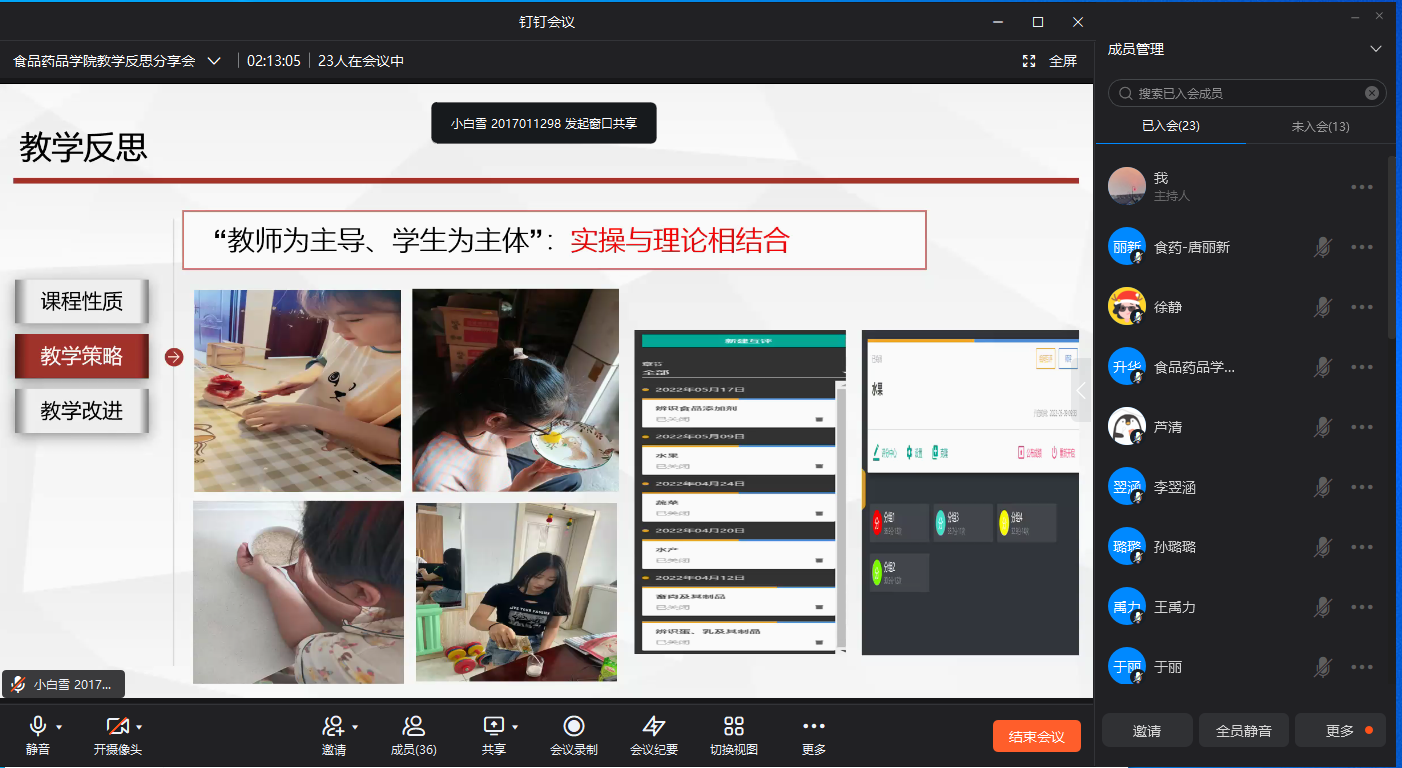Image resolution: width=1402 pixels, height=768 pixels.
Task: Click the member list vertical scrollbar
Action: [1391, 250]
